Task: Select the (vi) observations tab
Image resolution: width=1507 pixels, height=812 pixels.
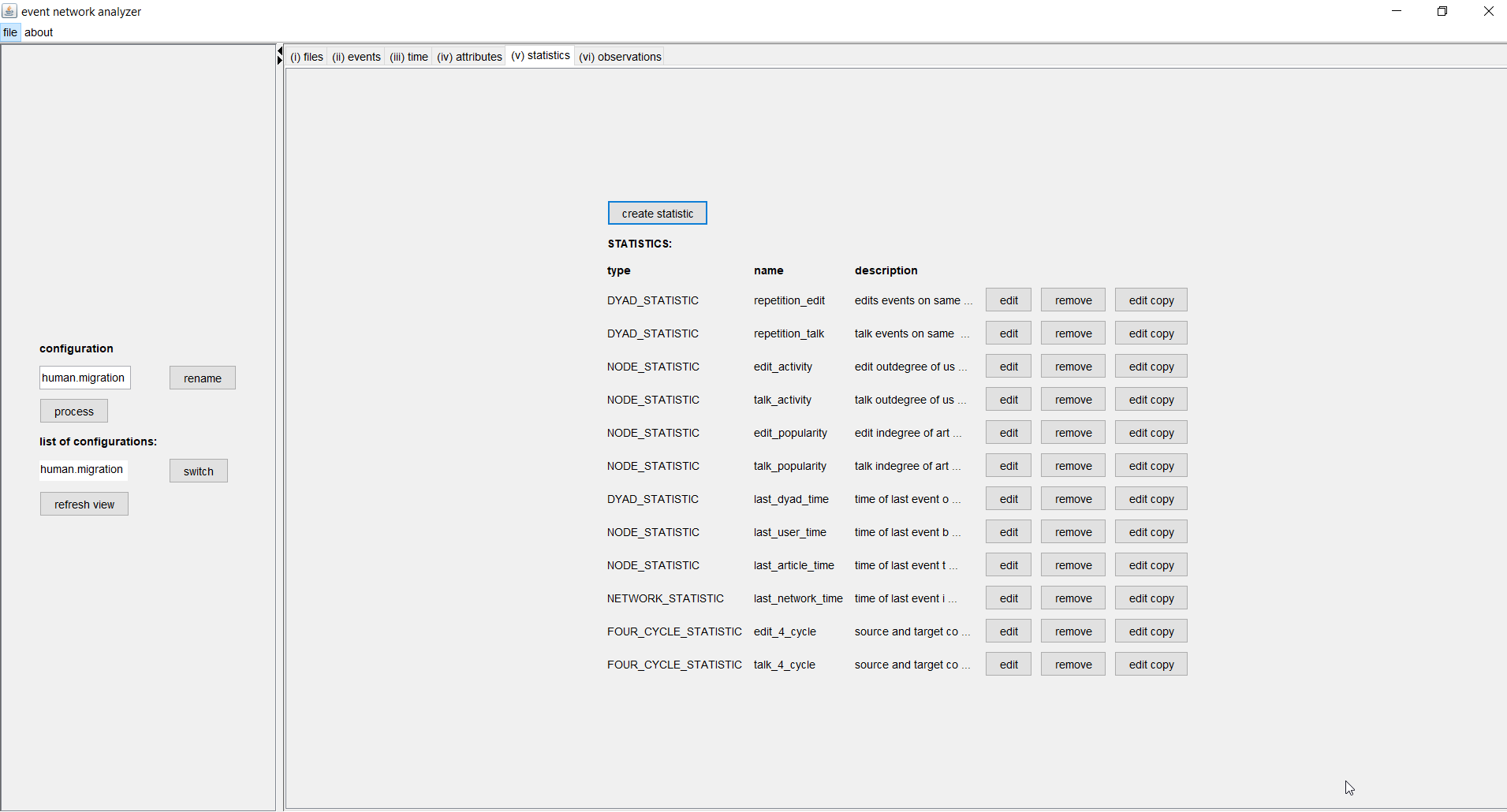Action: (620, 57)
